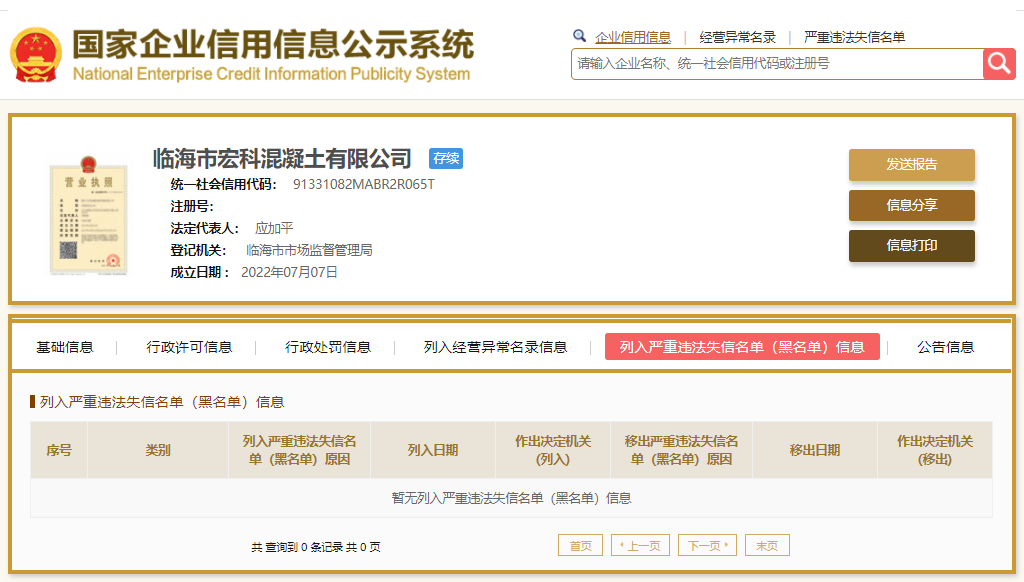
Task: Click the 移出严重违法失信名单(黑名单)原因 column header
Action: (x=681, y=450)
